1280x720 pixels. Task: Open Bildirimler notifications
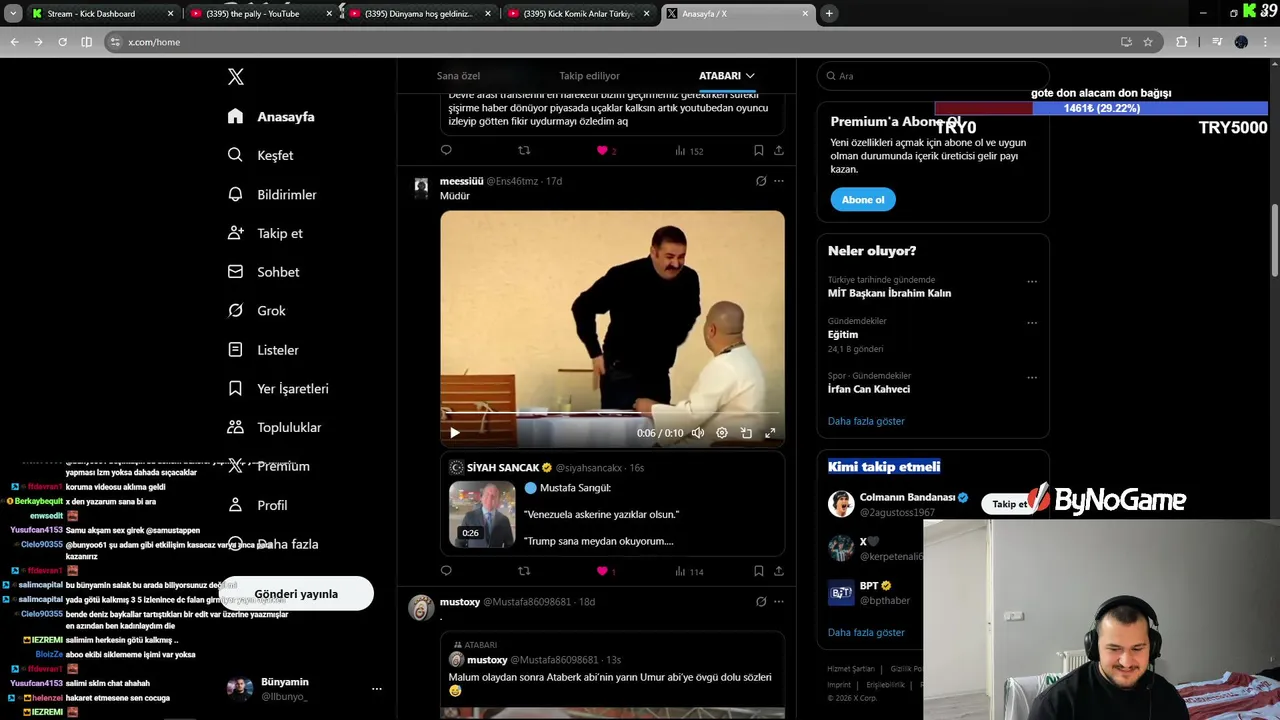(x=272, y=194)
